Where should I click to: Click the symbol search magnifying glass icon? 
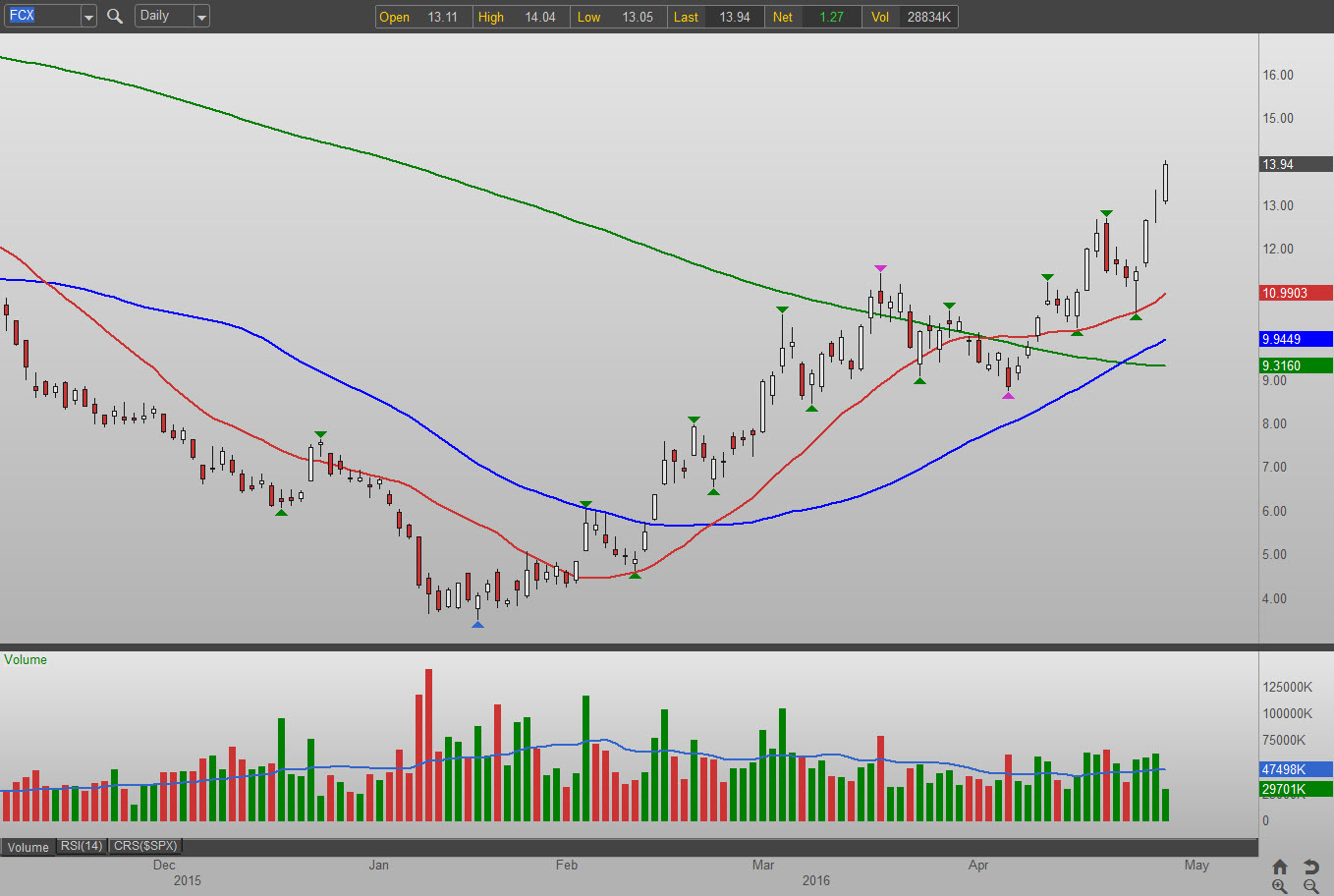115,16
